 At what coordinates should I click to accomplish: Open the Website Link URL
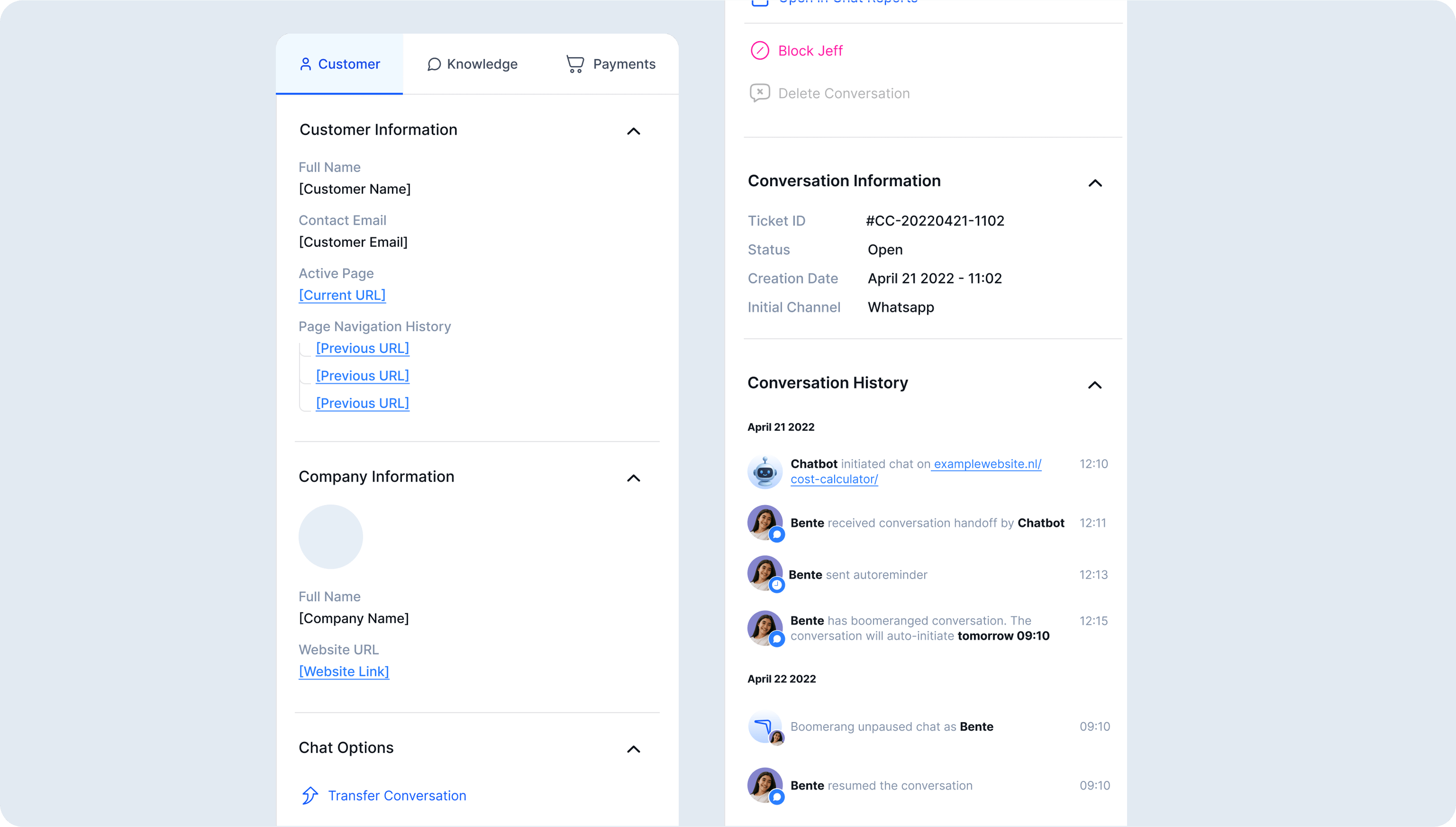[344, 672]
